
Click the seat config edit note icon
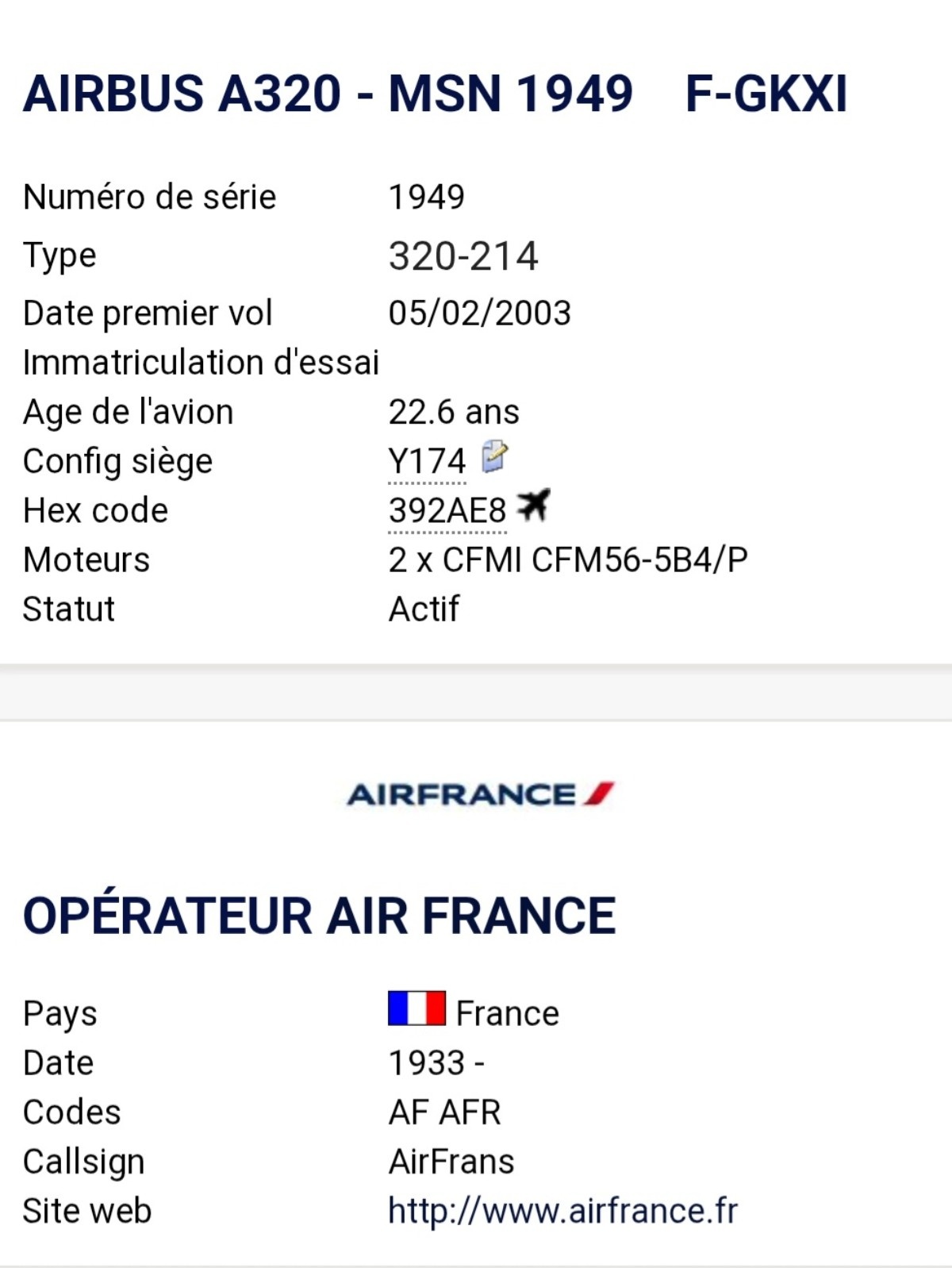(x=494, y=458)
